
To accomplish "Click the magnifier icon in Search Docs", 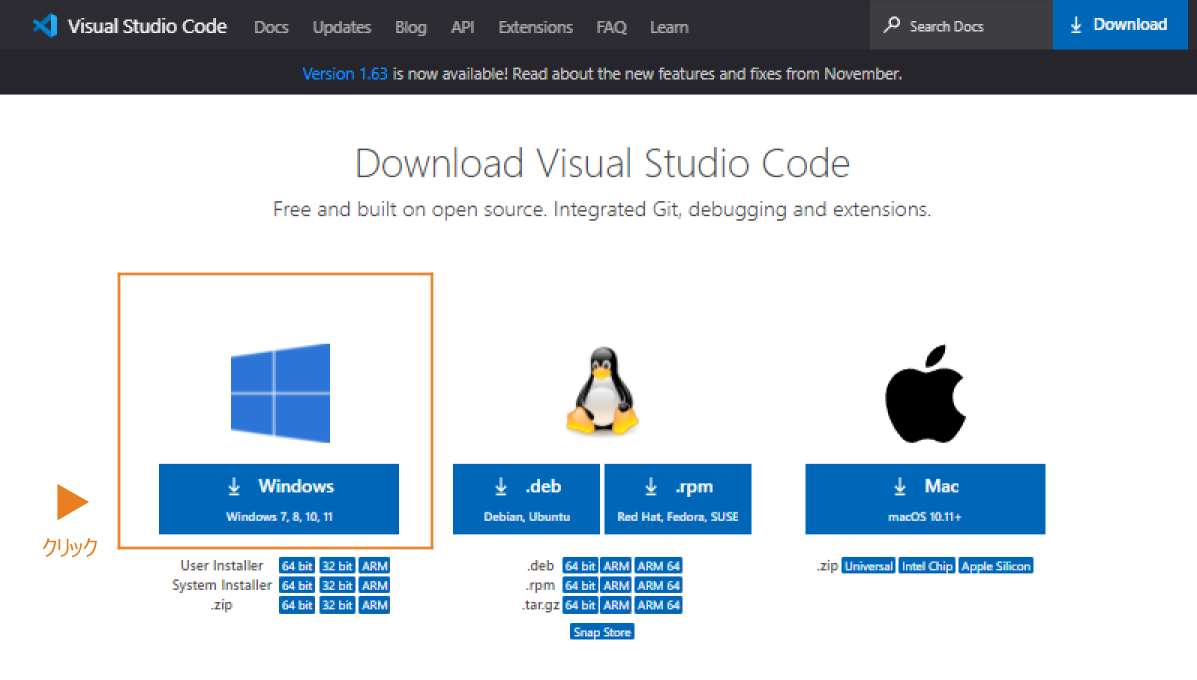I will pos(891,25).
